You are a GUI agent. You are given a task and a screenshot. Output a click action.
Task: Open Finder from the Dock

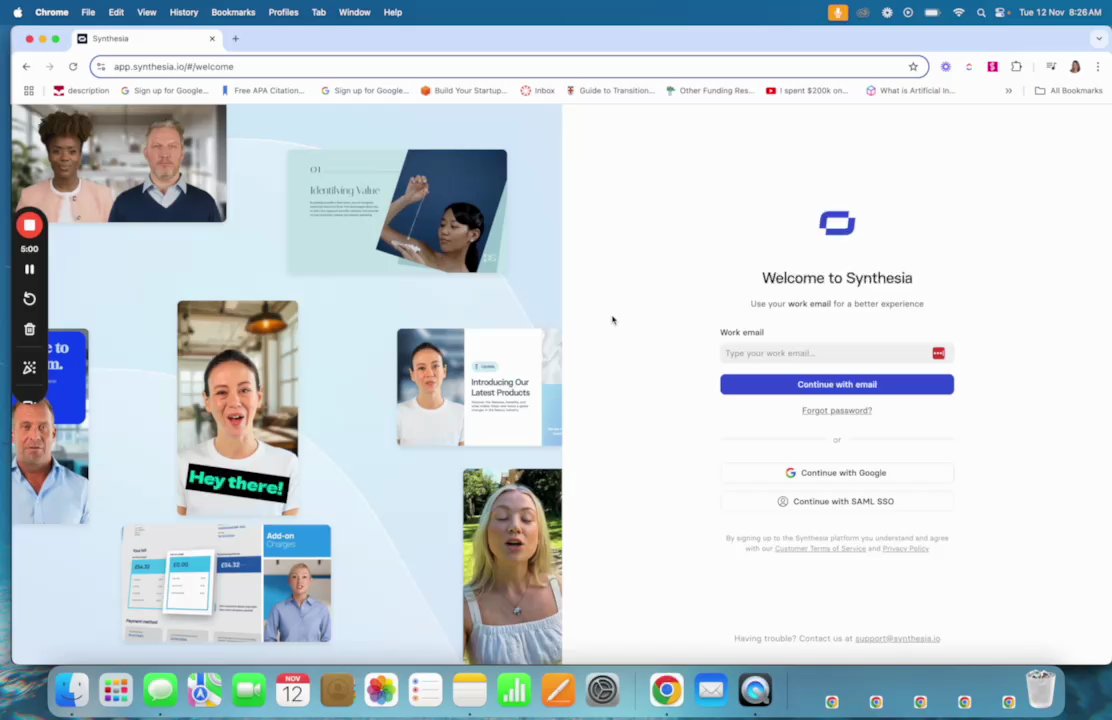pos(72,690)
